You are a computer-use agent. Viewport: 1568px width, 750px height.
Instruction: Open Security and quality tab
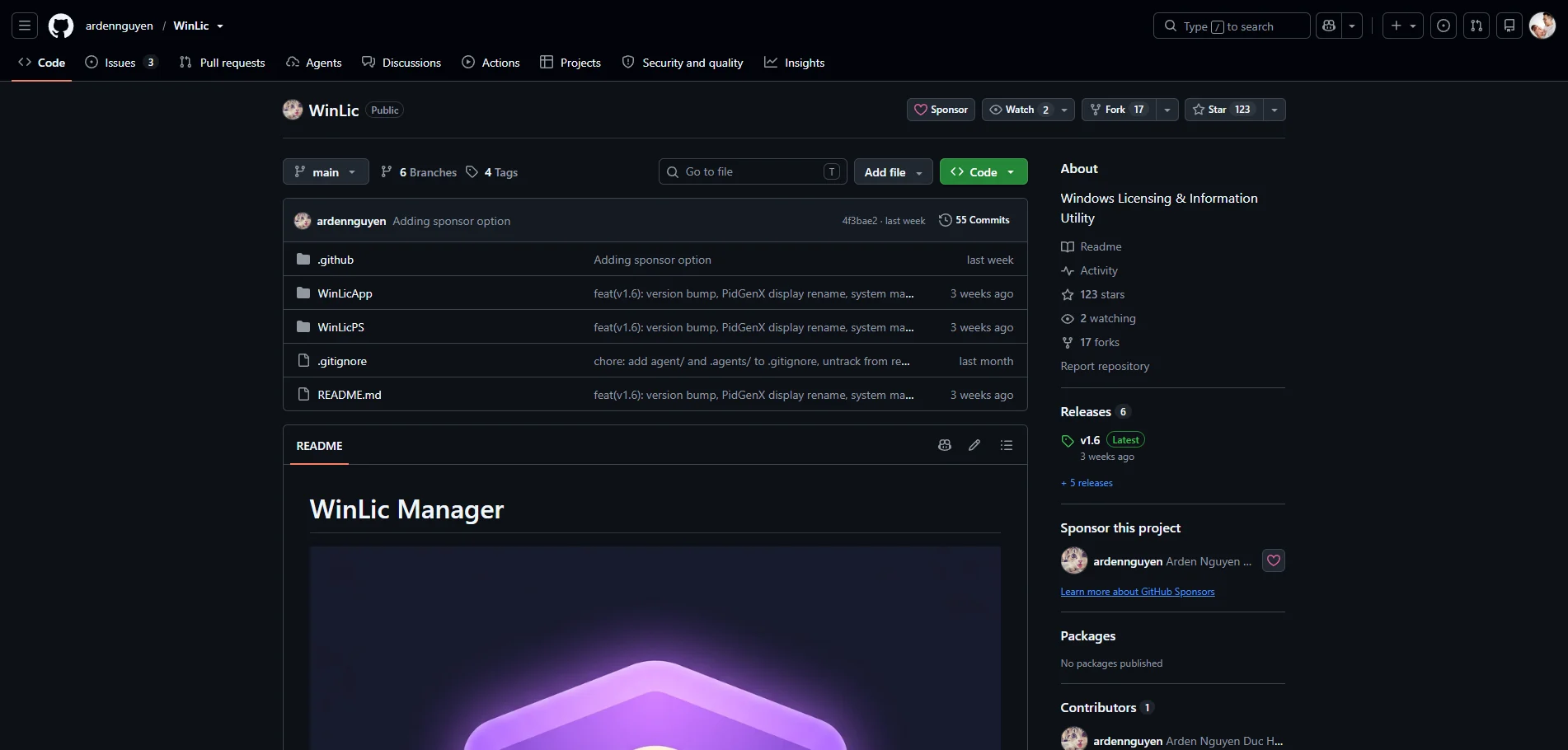point(683,63)
